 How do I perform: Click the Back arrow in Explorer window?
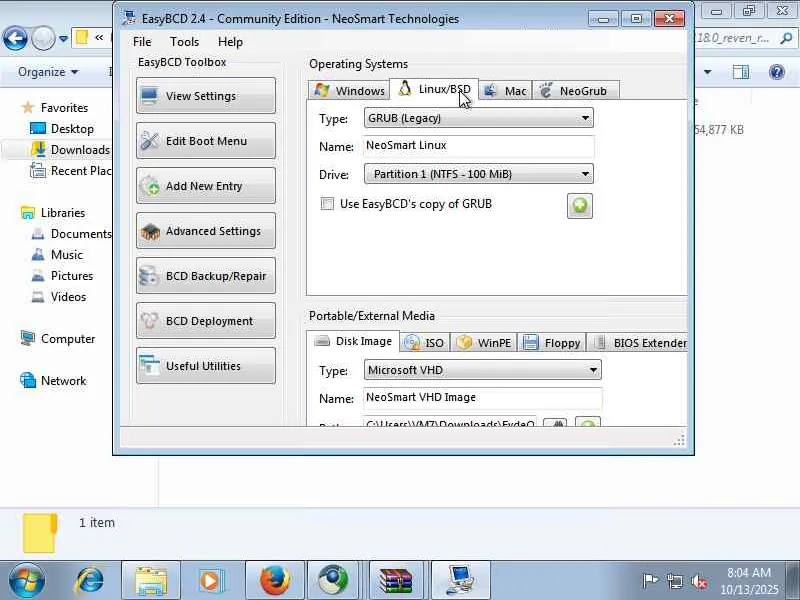tap(15, 38)
